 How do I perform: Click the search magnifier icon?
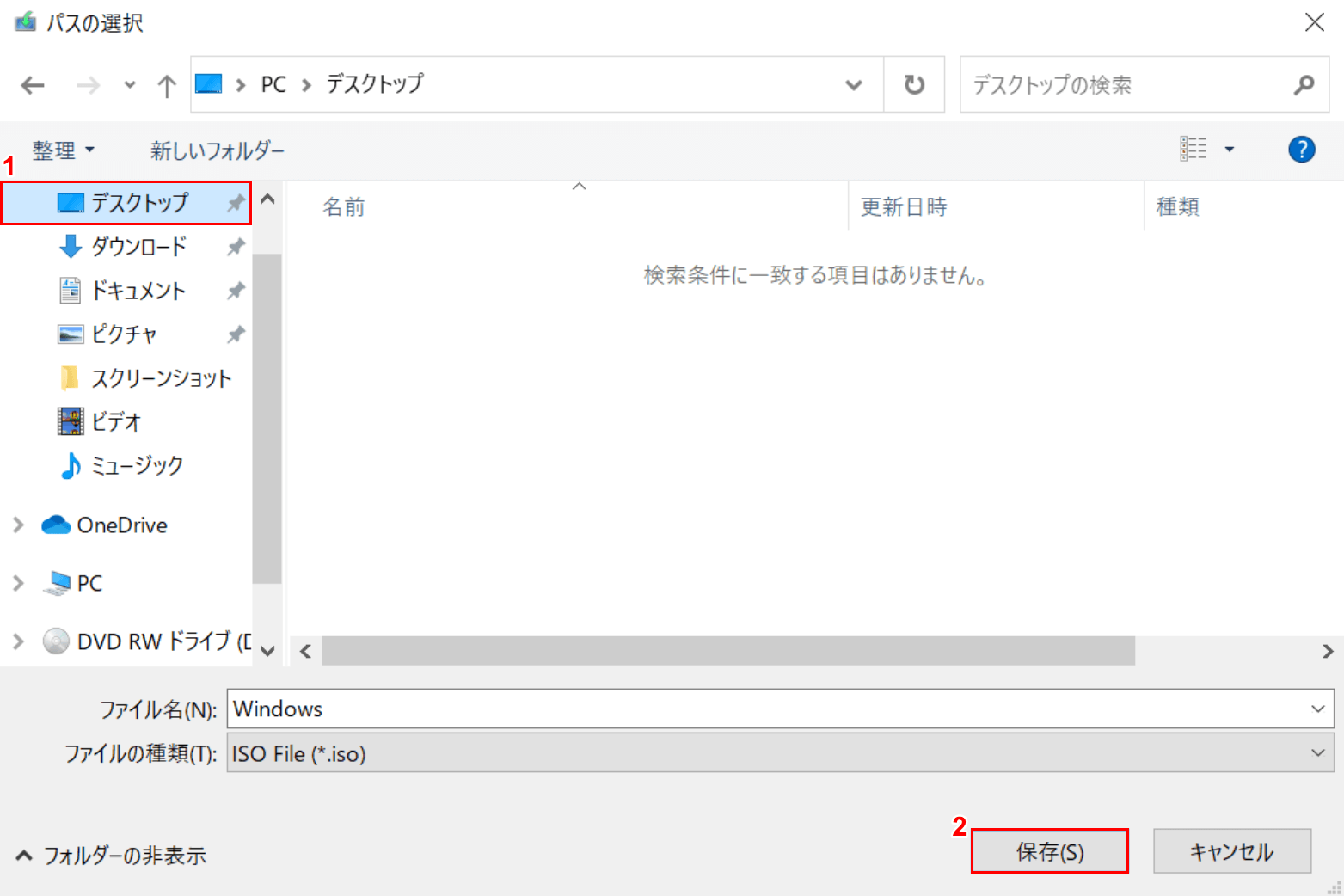(x=1304, y=85)
